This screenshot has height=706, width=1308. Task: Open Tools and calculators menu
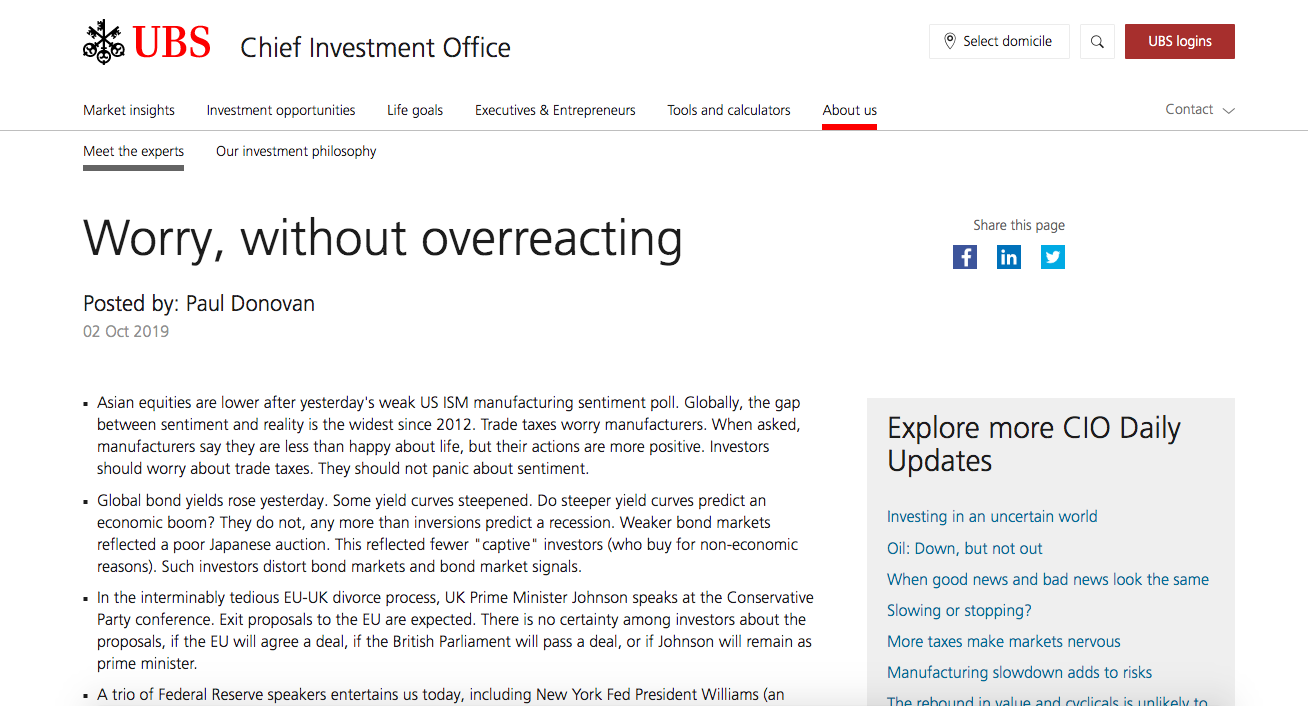click(729, 110)
